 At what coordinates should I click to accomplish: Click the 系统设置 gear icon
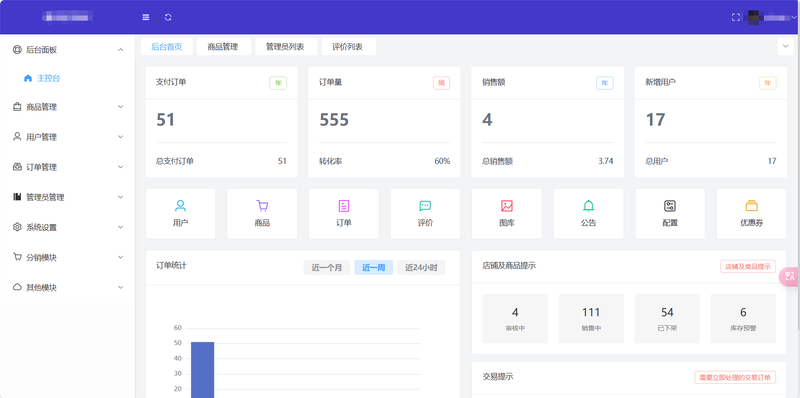pyautogui.click(x=17, y=227)
